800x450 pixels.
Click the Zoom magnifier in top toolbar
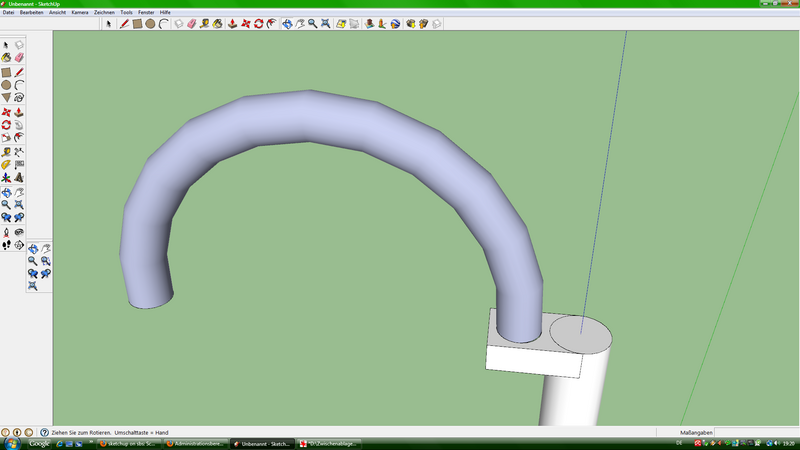pos(312,23)
